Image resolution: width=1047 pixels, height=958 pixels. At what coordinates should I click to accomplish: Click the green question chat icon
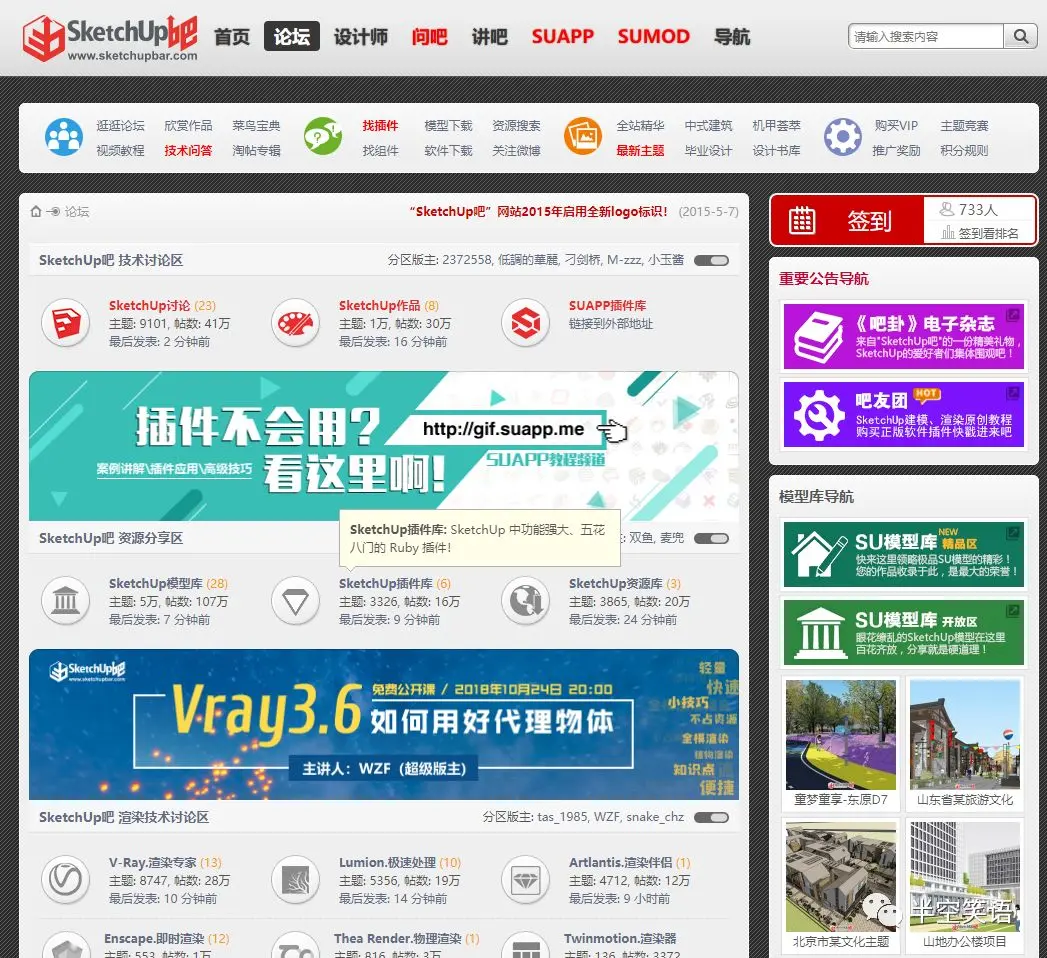point(323,136)
